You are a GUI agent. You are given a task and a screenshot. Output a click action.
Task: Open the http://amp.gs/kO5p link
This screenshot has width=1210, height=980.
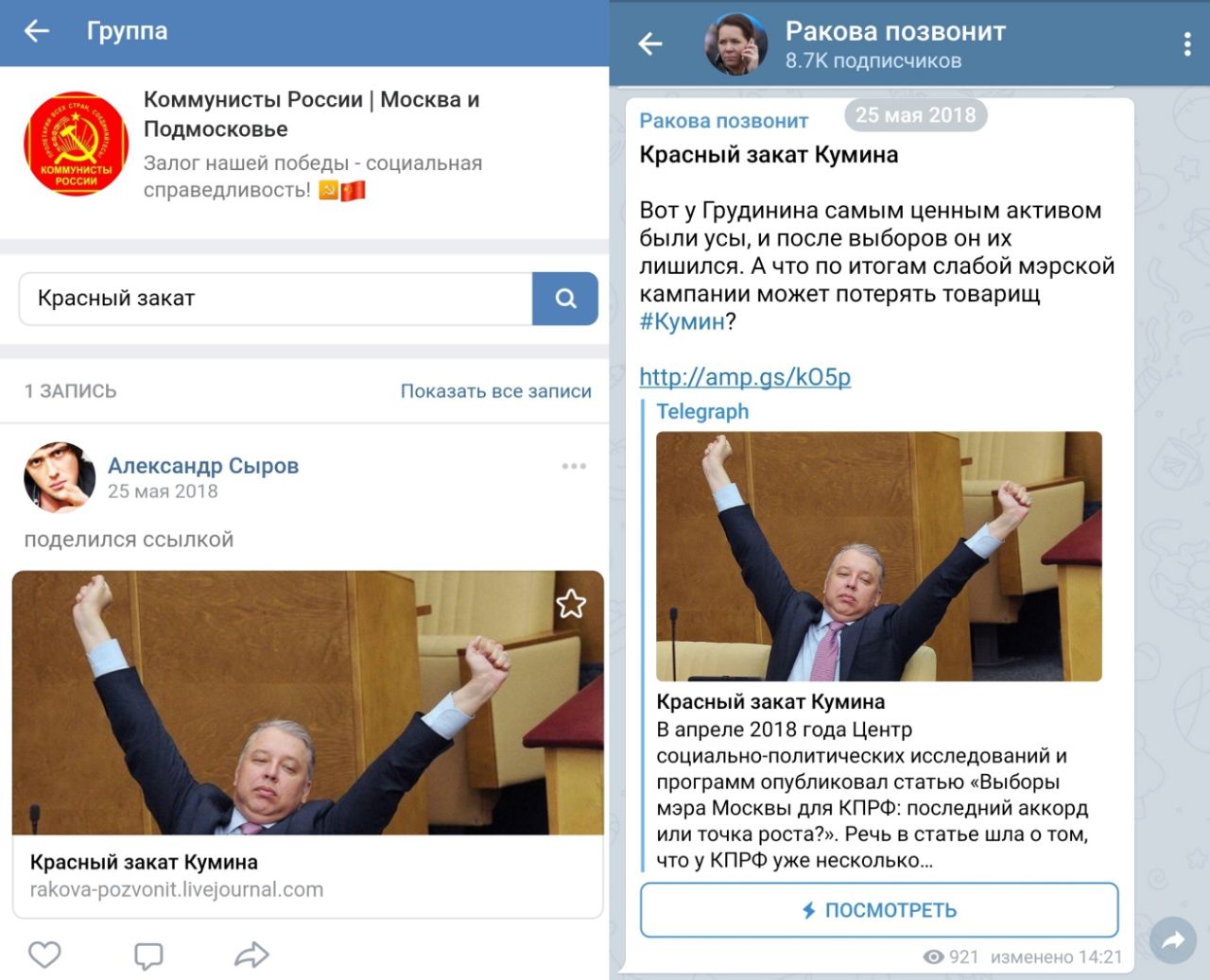[x=745, y=377]
